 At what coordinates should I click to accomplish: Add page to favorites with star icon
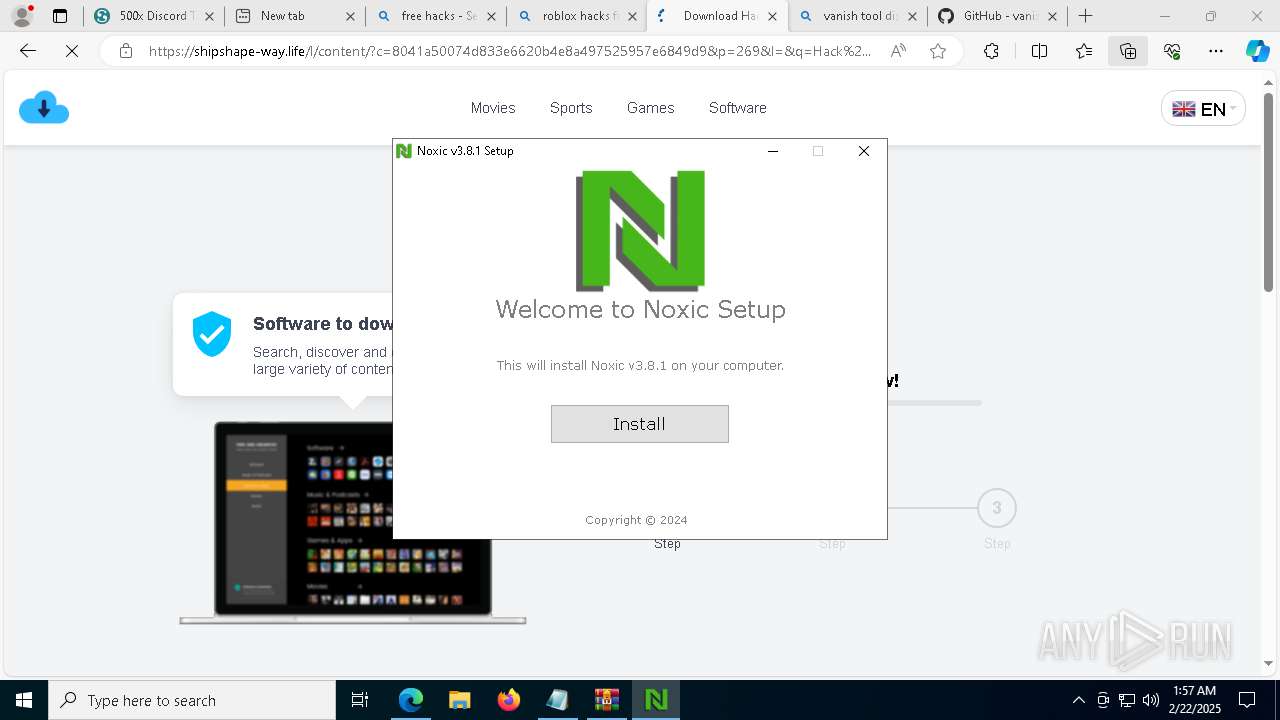pyautogui.click(x=938, y=51)
